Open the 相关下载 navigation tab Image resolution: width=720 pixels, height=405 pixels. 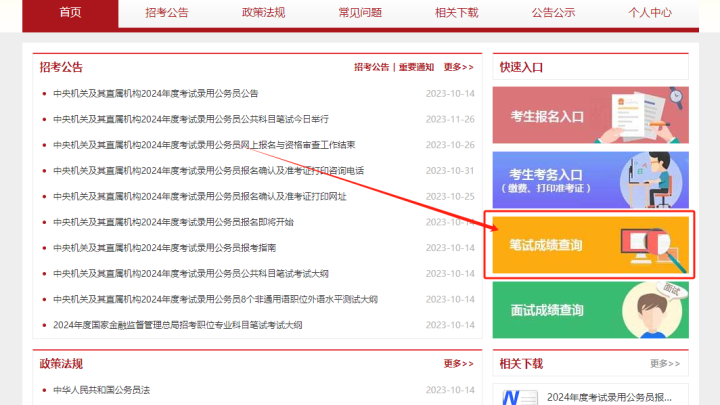[456, 13]
